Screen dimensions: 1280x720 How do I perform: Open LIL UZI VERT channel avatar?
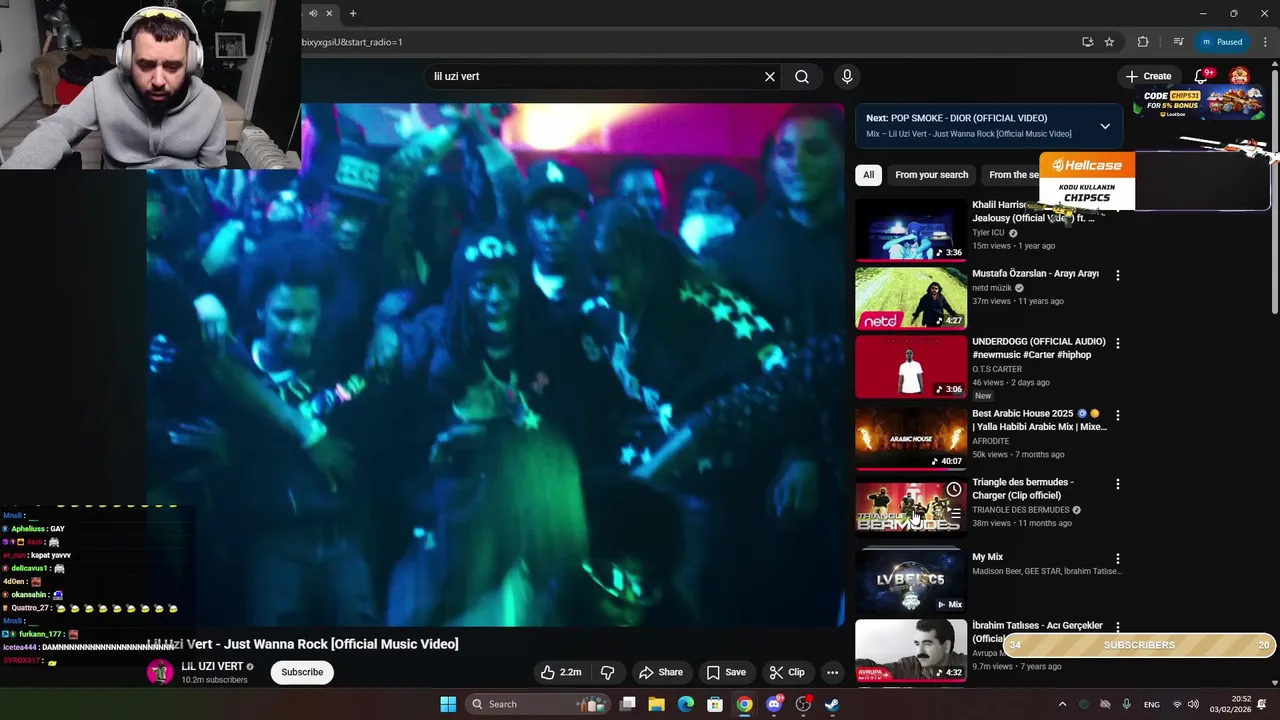coord(160,672)
